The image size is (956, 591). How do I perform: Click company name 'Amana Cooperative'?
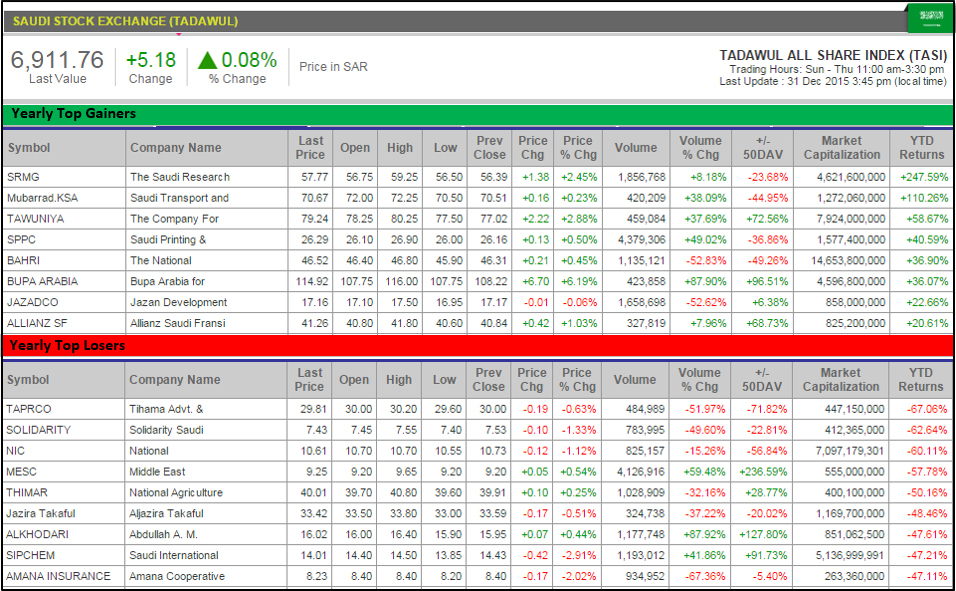pyautogui.click(x=177, y=576)
